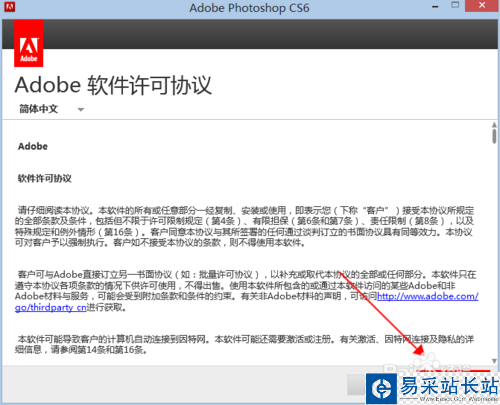This screenshot has height=405, width=500.
Task: Click the paragraph starting with '客户可与Adobe直接订立'
Action: click(x=247, y=291)
